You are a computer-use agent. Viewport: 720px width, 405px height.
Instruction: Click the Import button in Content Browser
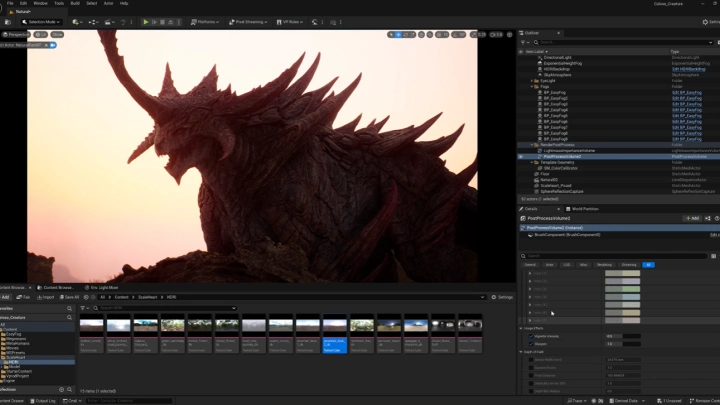coord(45,297)
